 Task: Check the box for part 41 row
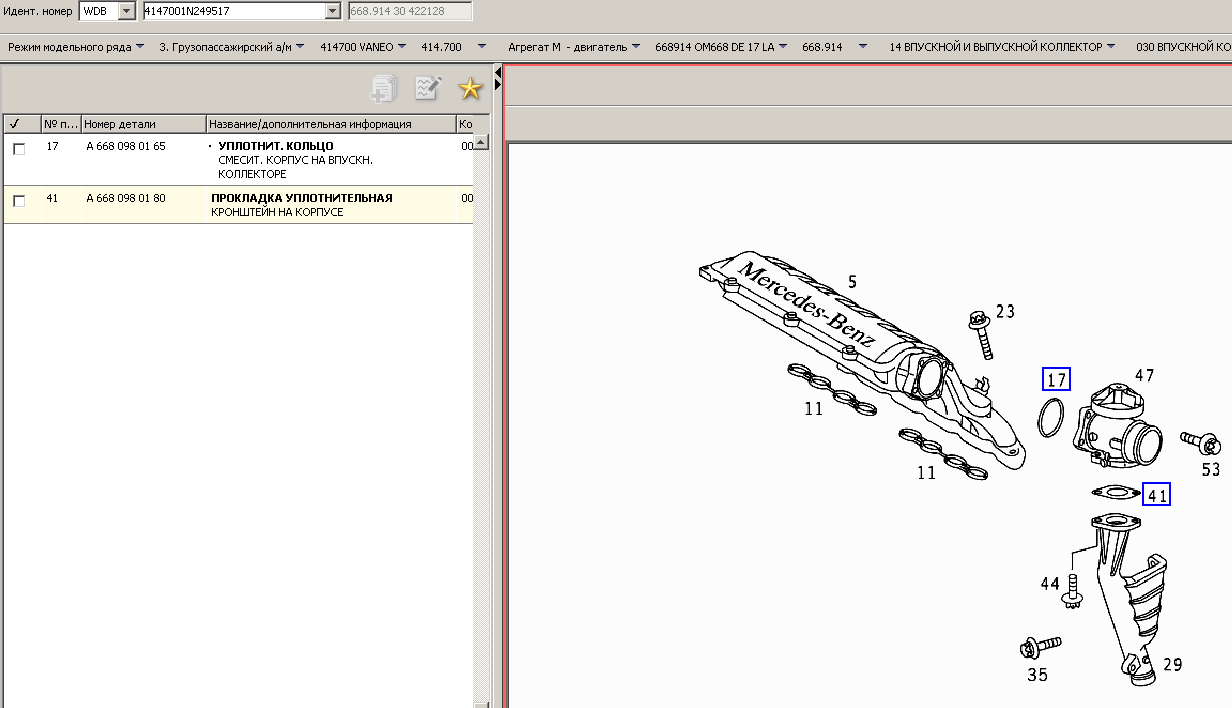19,201
